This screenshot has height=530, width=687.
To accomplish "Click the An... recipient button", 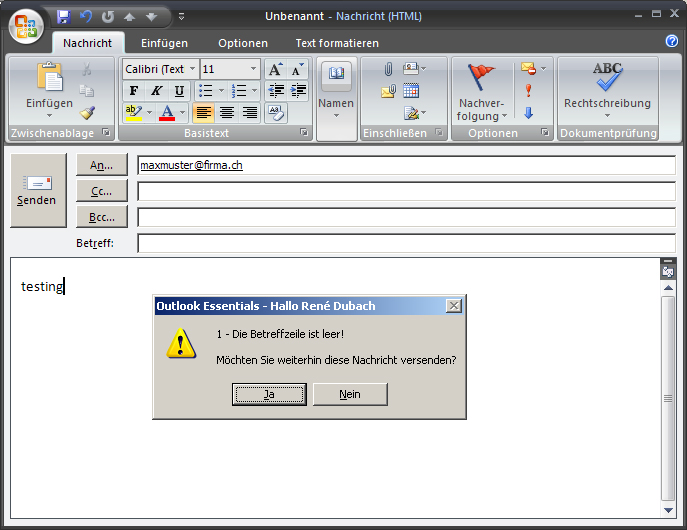I will coord(102,165).
